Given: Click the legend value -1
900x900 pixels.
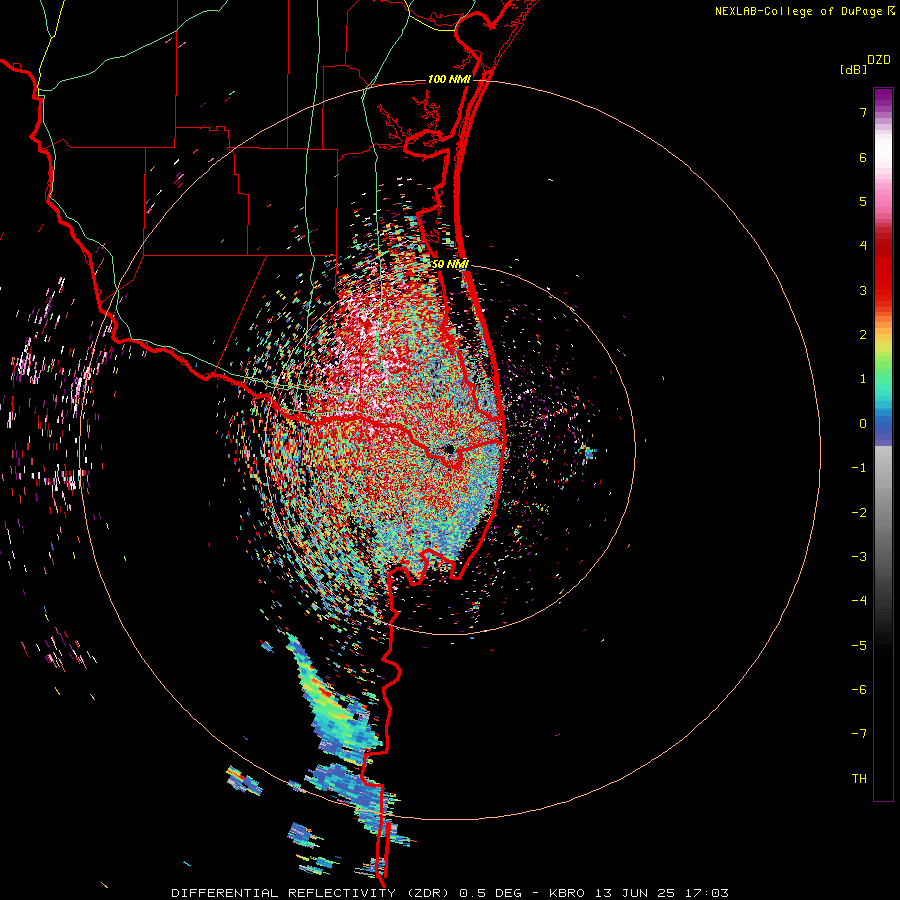Looking at the screenshot, I should click(859, 468).
